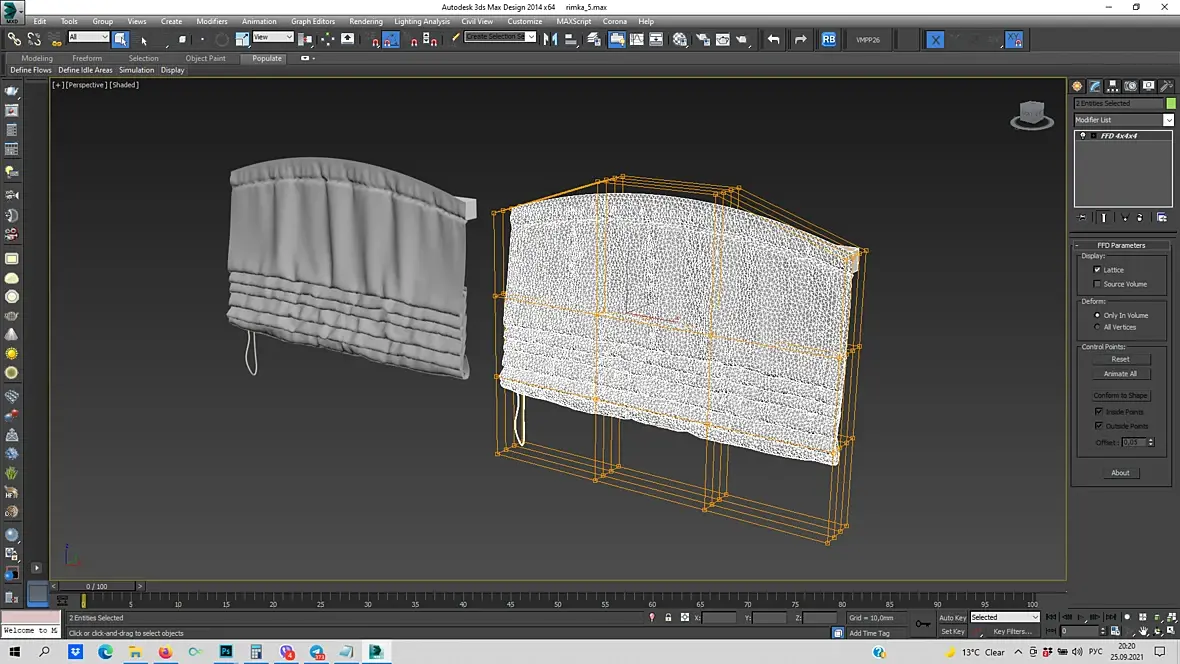Click the green object color swatch

[1171, 103]
